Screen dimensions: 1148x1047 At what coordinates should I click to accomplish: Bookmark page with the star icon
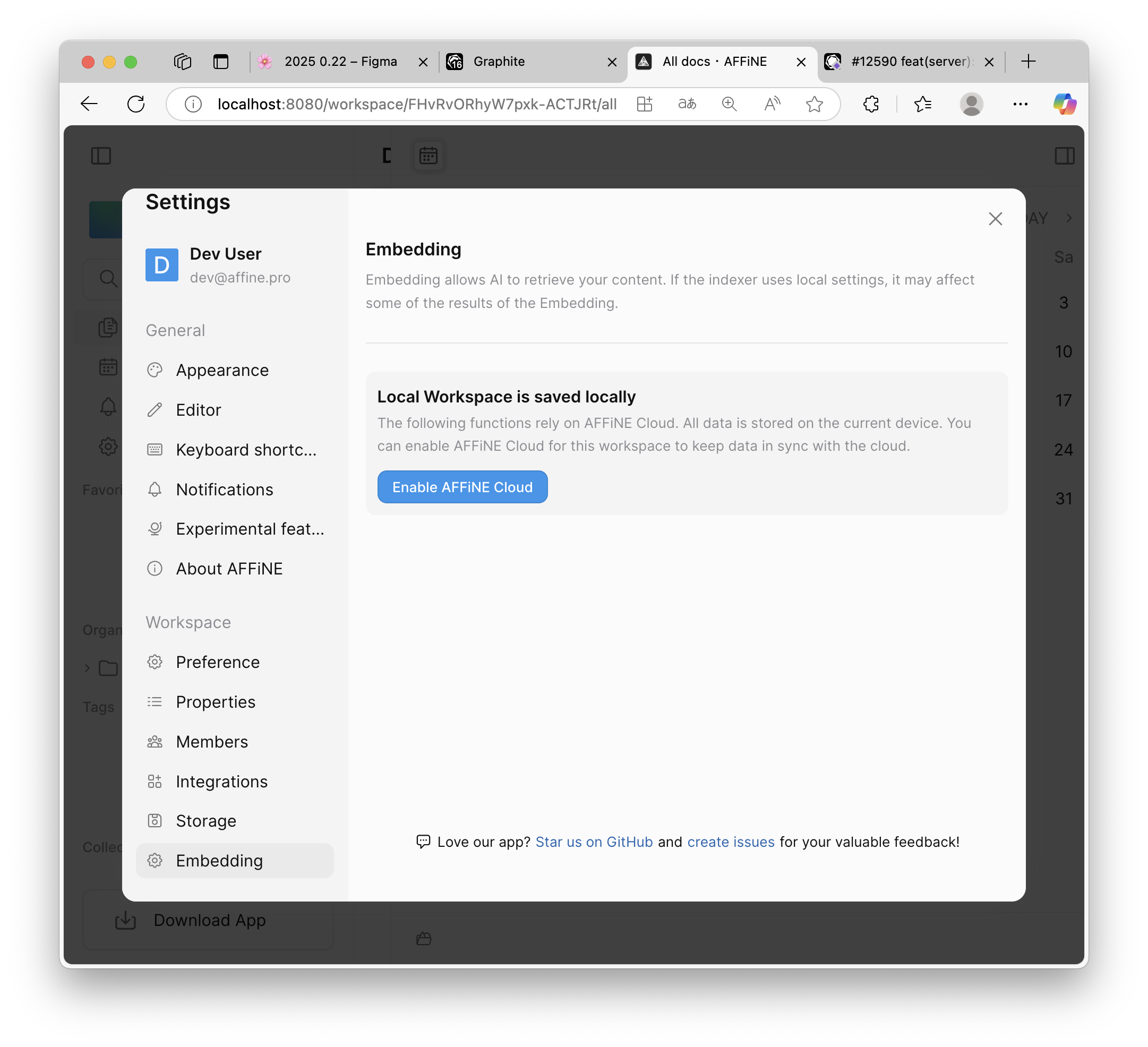click(815, 104)
